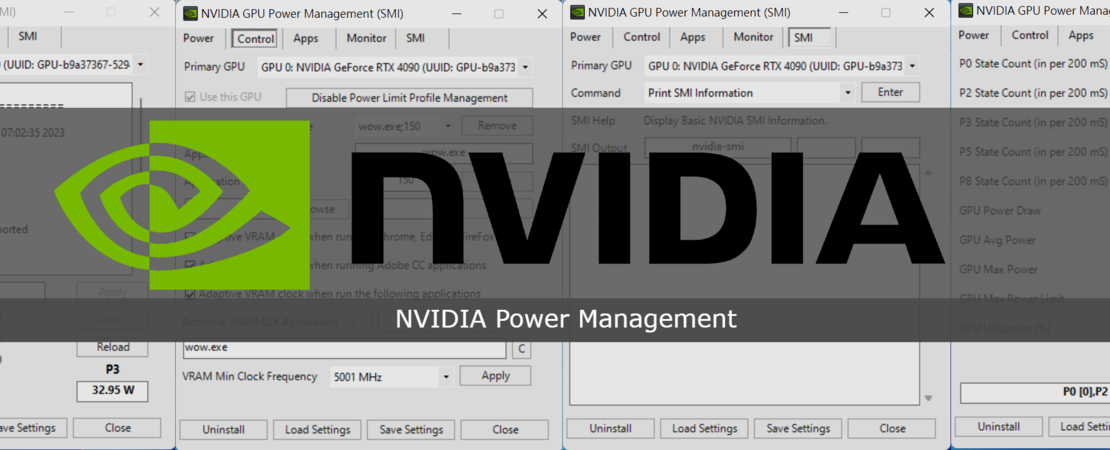Open GPU dropdown arrow in leftmost window
The image size is (1110, 450).
pos(140,65)
